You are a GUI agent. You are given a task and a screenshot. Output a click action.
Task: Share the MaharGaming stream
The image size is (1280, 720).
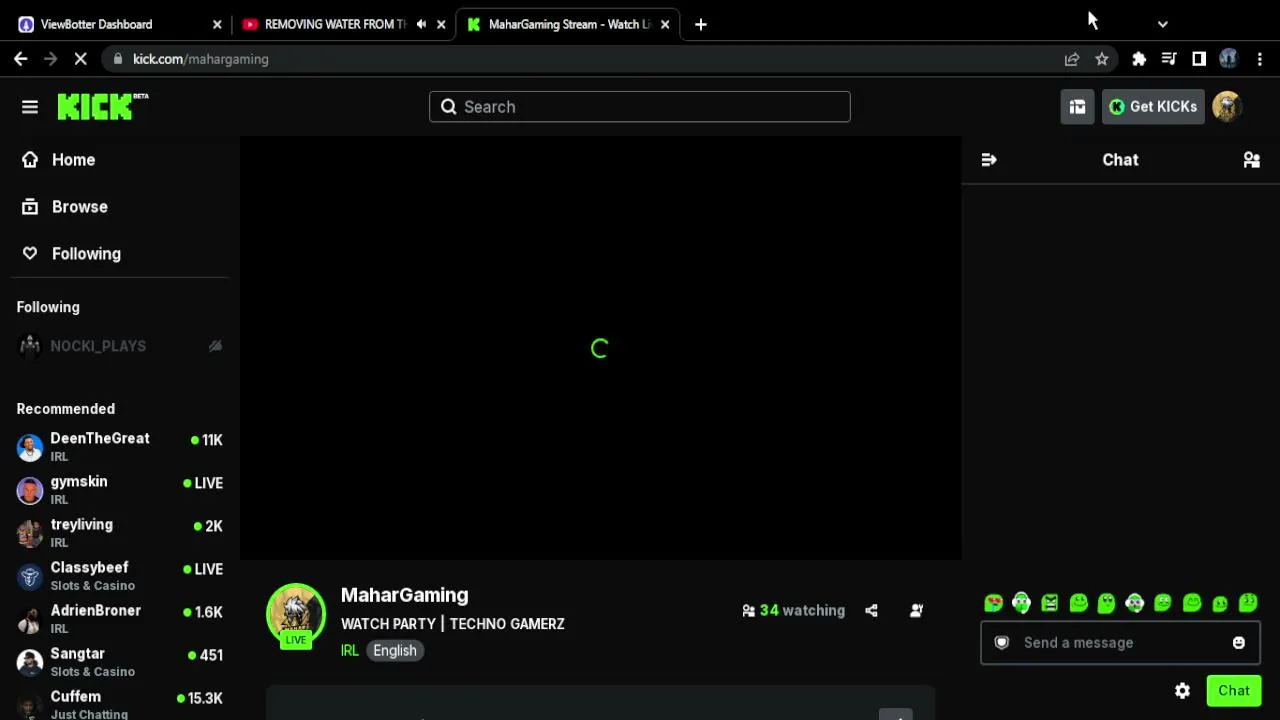click(x=871, y=611)
